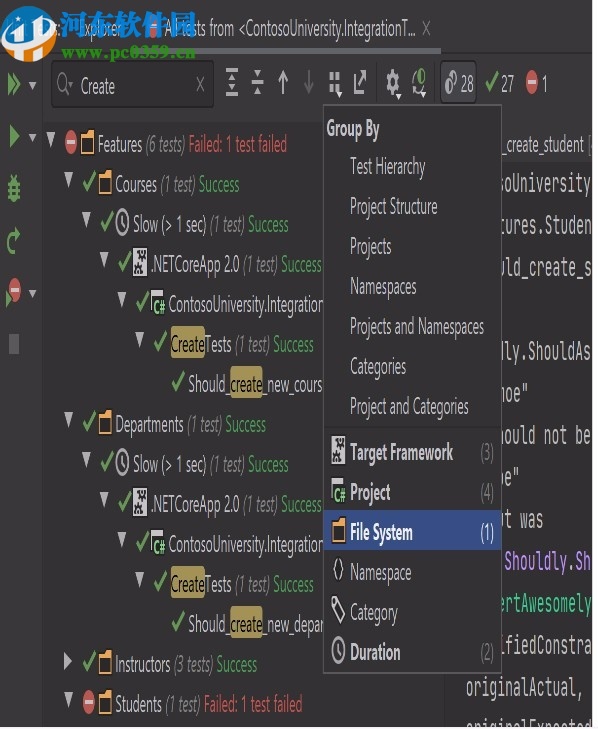Clear the Create search text
598x729 pixels.
[200, 85]
